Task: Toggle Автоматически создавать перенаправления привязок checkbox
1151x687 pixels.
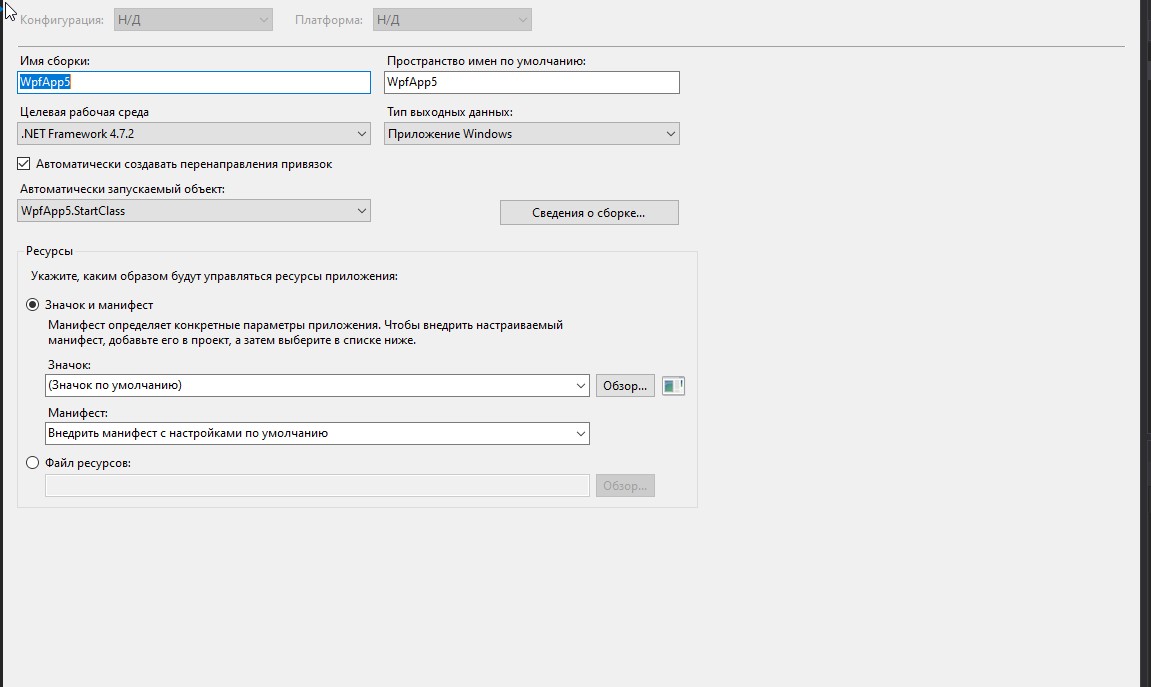Action: pyautogui.click(x=24, y=163)
